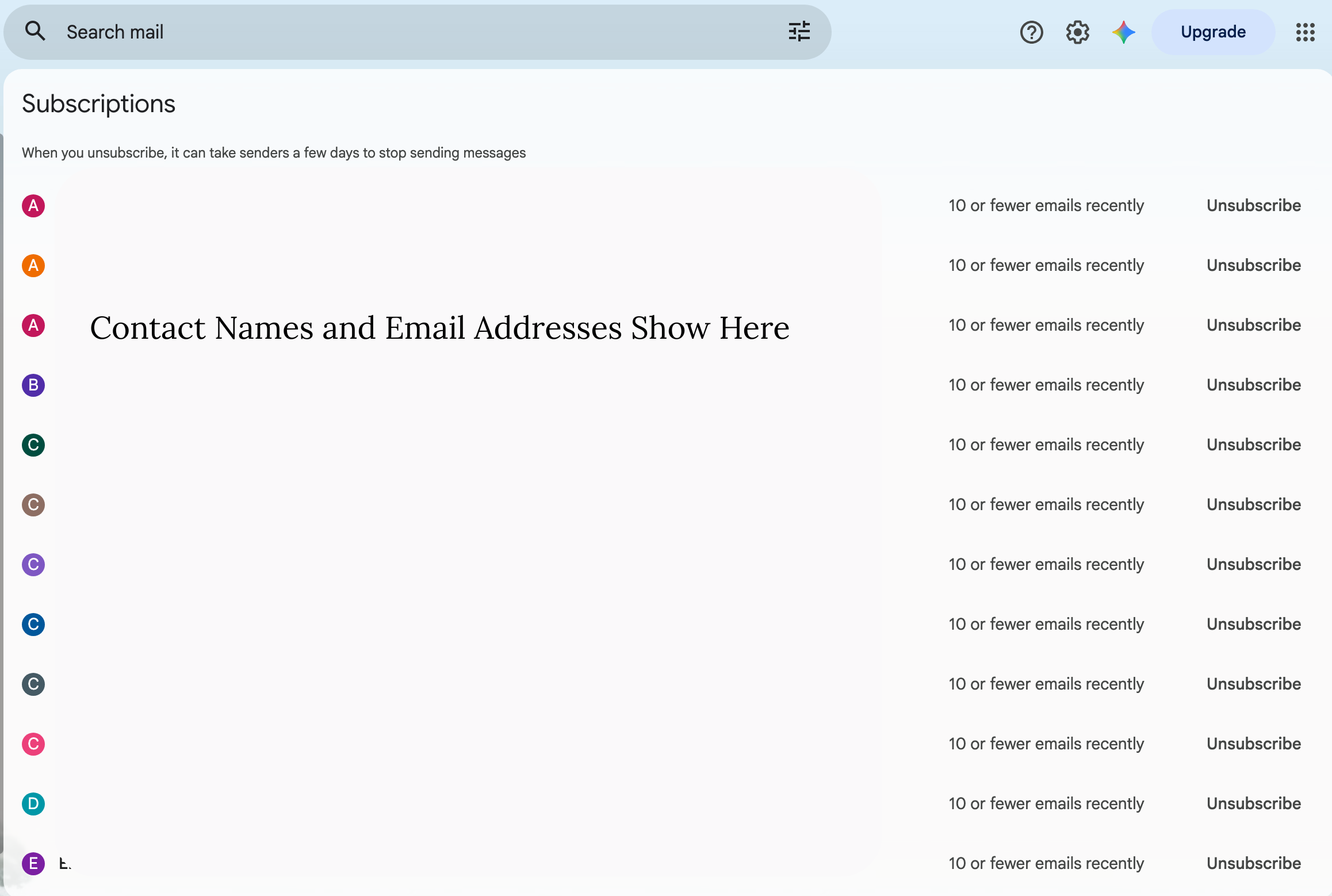Unsubscribe from the pink C sender

tap(1254, 744)
